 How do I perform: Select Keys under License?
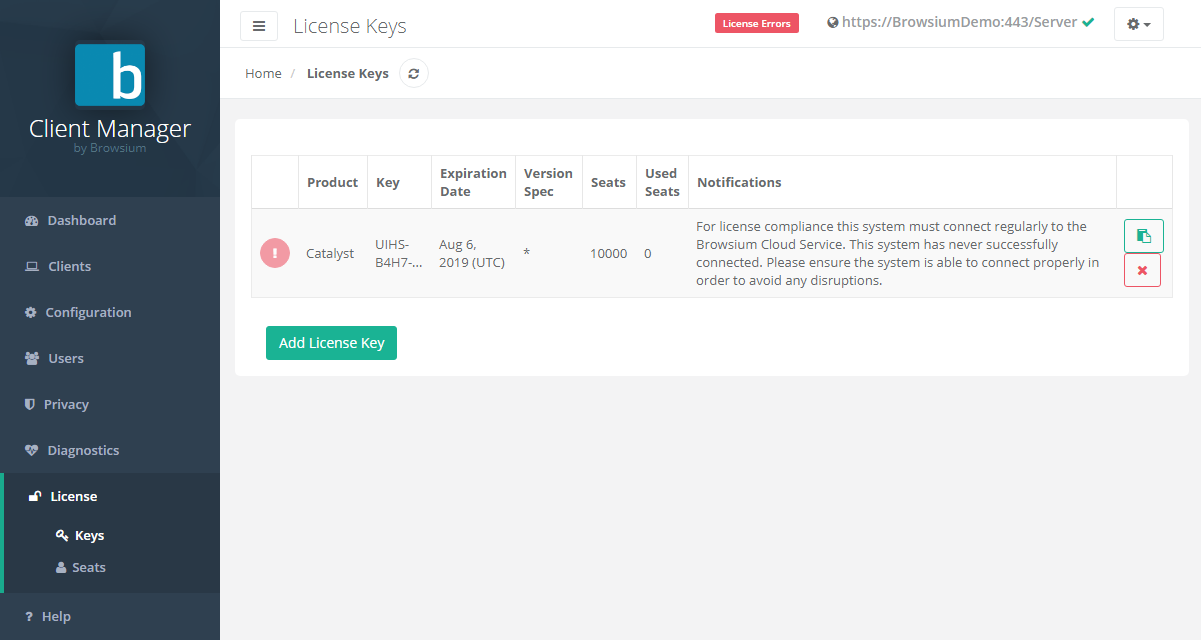pos(89,535)
